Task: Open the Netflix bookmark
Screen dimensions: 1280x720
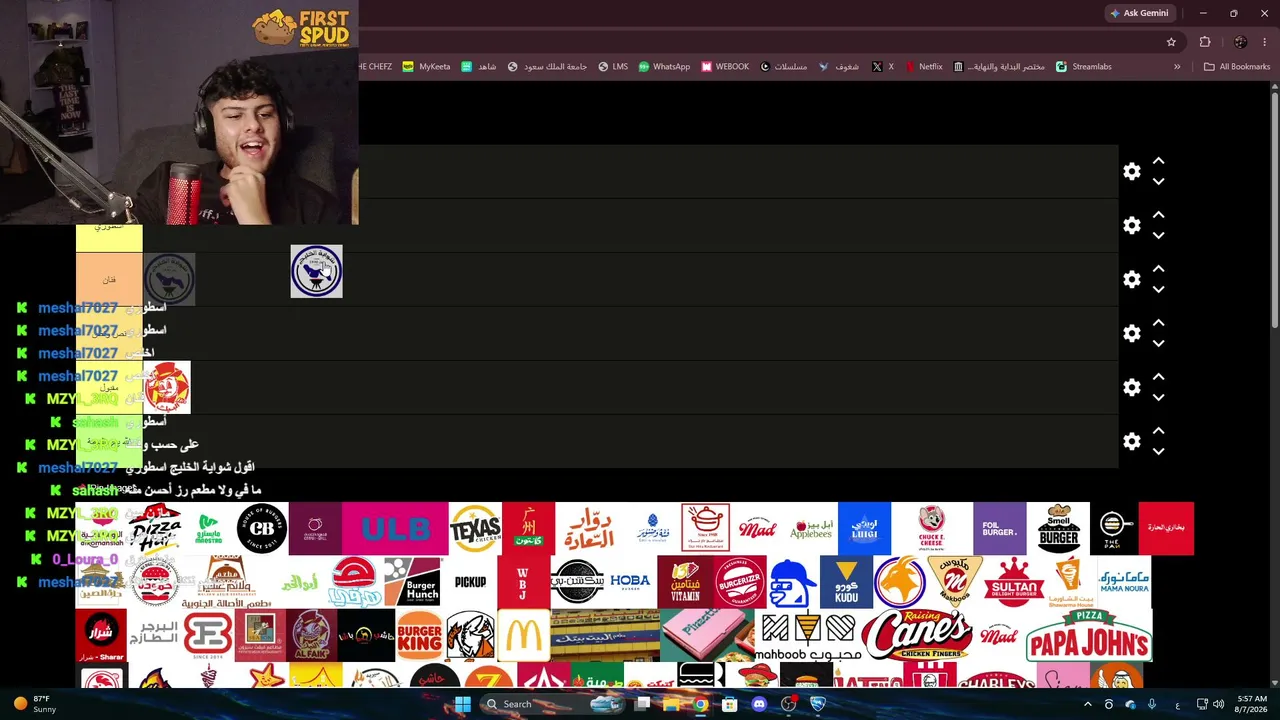Action: (x=923, y=67)
